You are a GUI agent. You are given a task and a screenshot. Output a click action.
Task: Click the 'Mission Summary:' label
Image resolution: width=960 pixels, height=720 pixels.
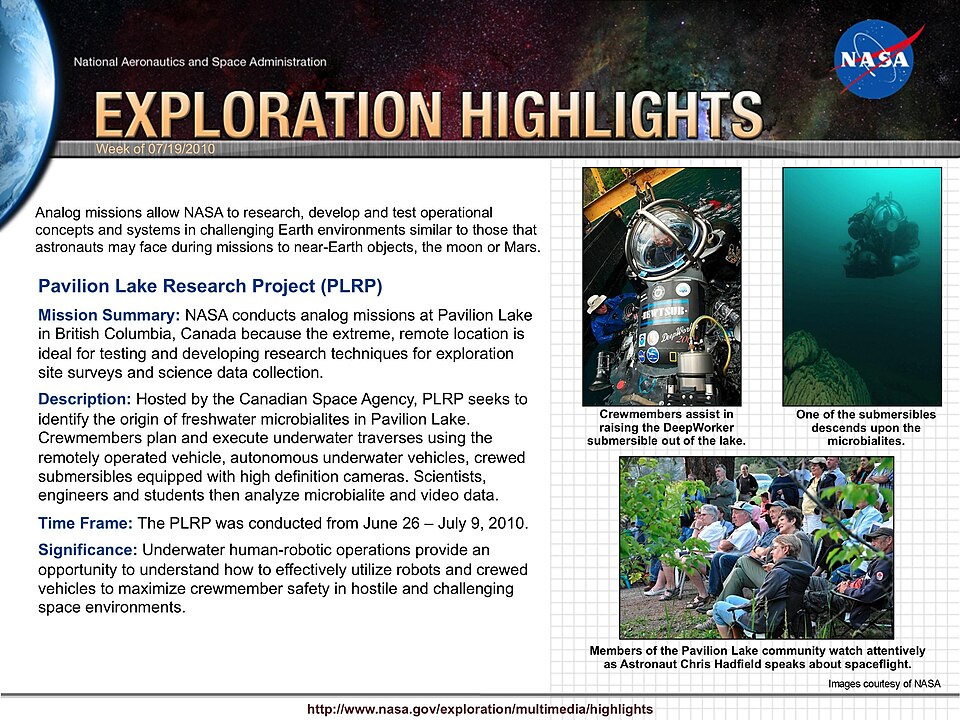[109, 315]
